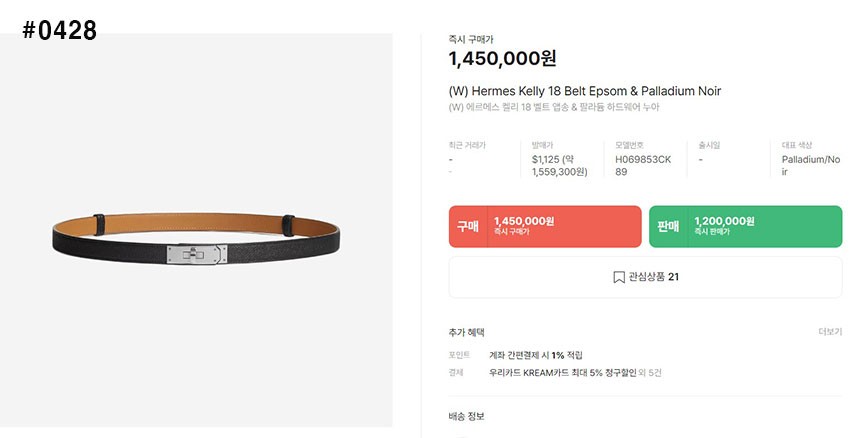Click the 관심상품 21 wishlist button
This screenshot has width=860, height=438.
coord(645,277)
